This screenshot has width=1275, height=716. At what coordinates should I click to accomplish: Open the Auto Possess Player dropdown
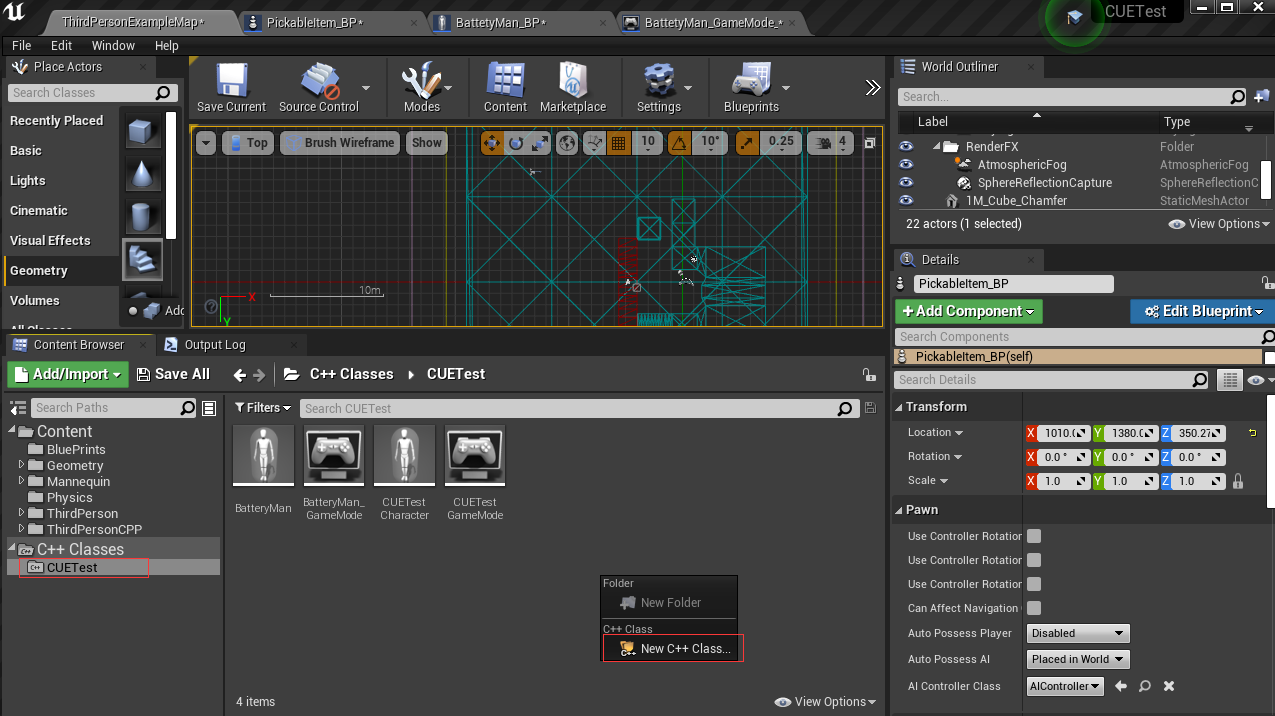pos(1078,633)
